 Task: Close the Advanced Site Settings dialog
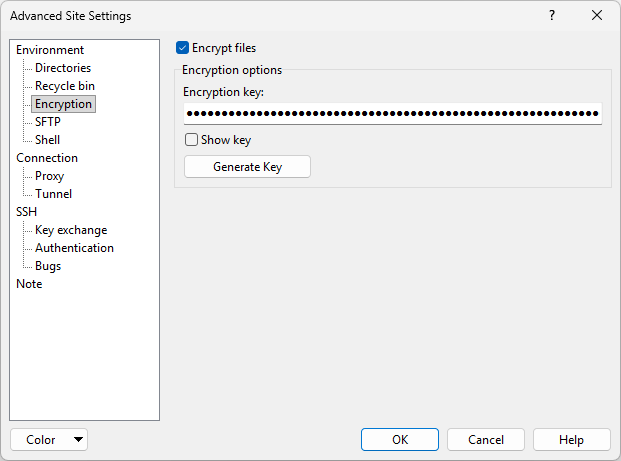click(x=597, y=16)
